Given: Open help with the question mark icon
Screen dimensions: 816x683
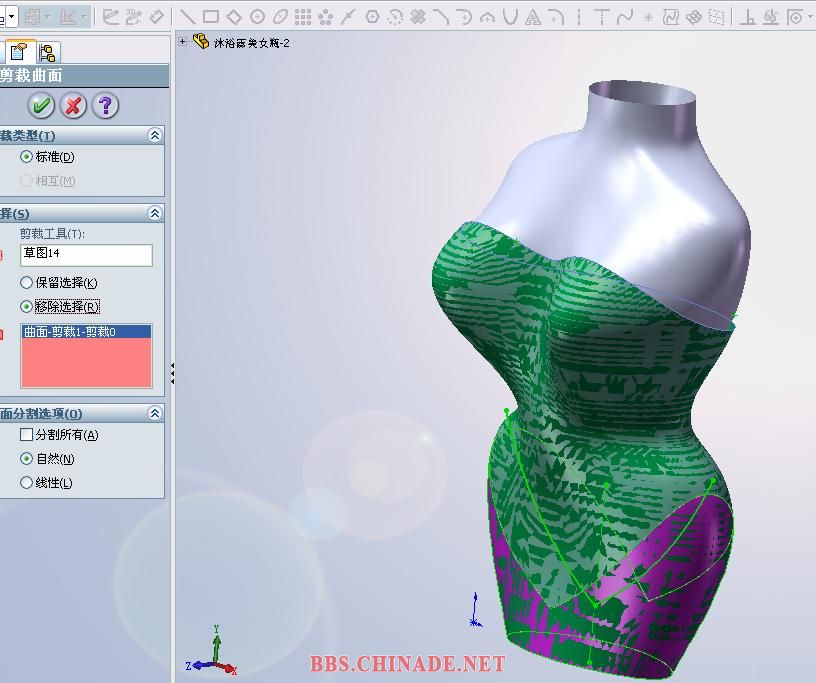Looking at the screenshot, I should [105, 106].
